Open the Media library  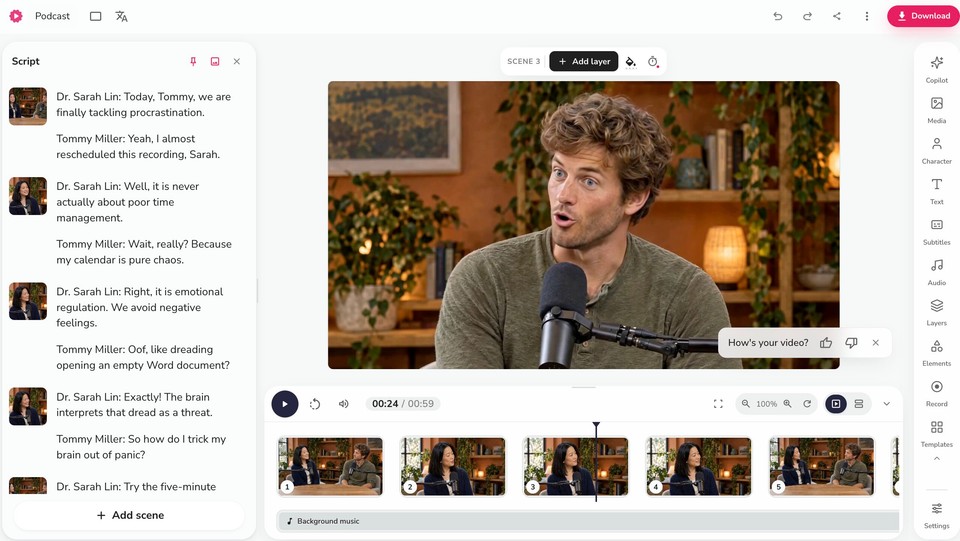[x=936, y=110]
